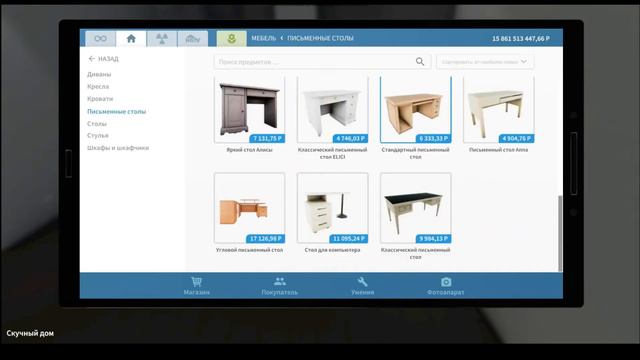
Task: Click the back arrow beside Назад
Action: point(91,59)
